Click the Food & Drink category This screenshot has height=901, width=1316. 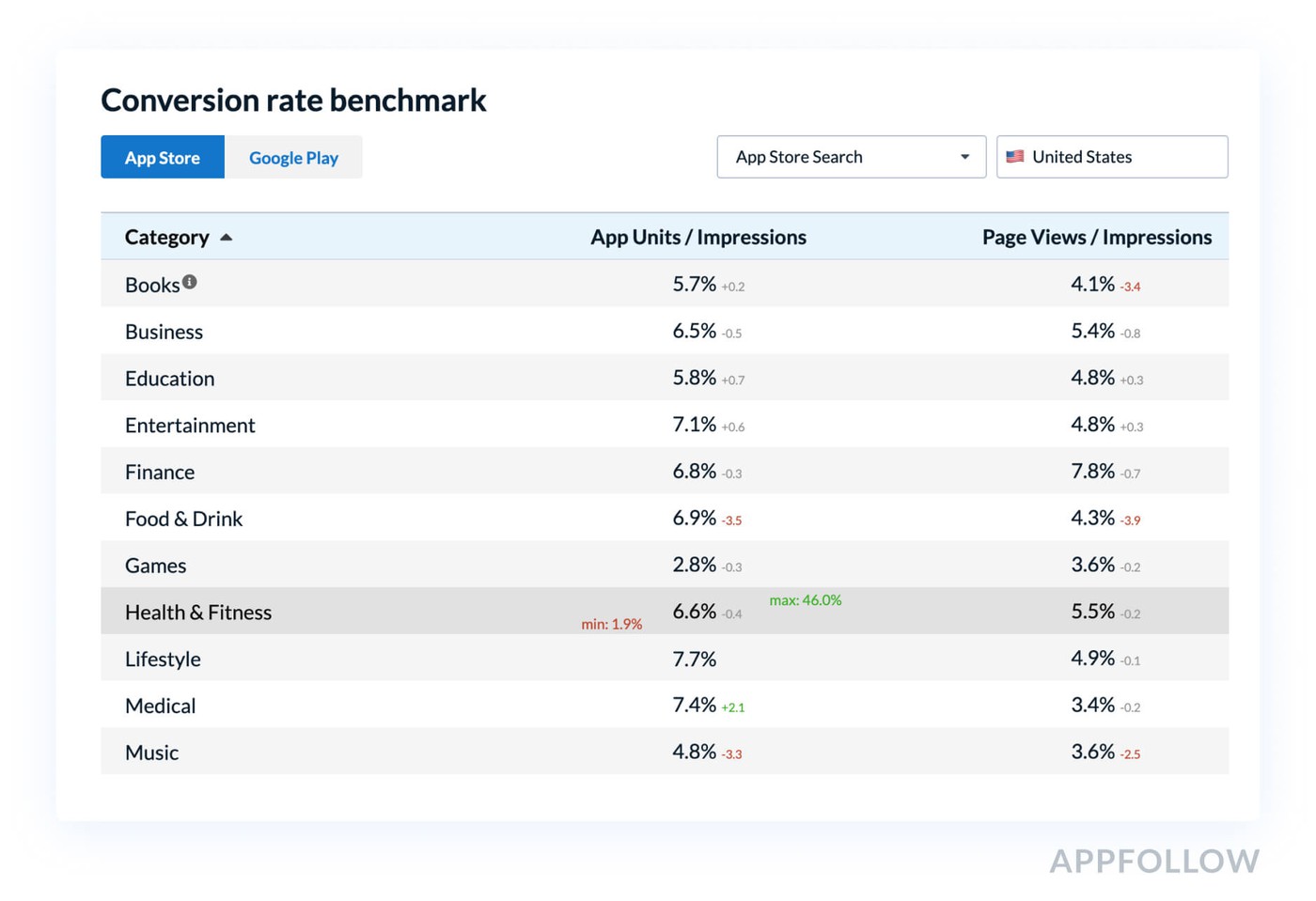tap(183, 519)
